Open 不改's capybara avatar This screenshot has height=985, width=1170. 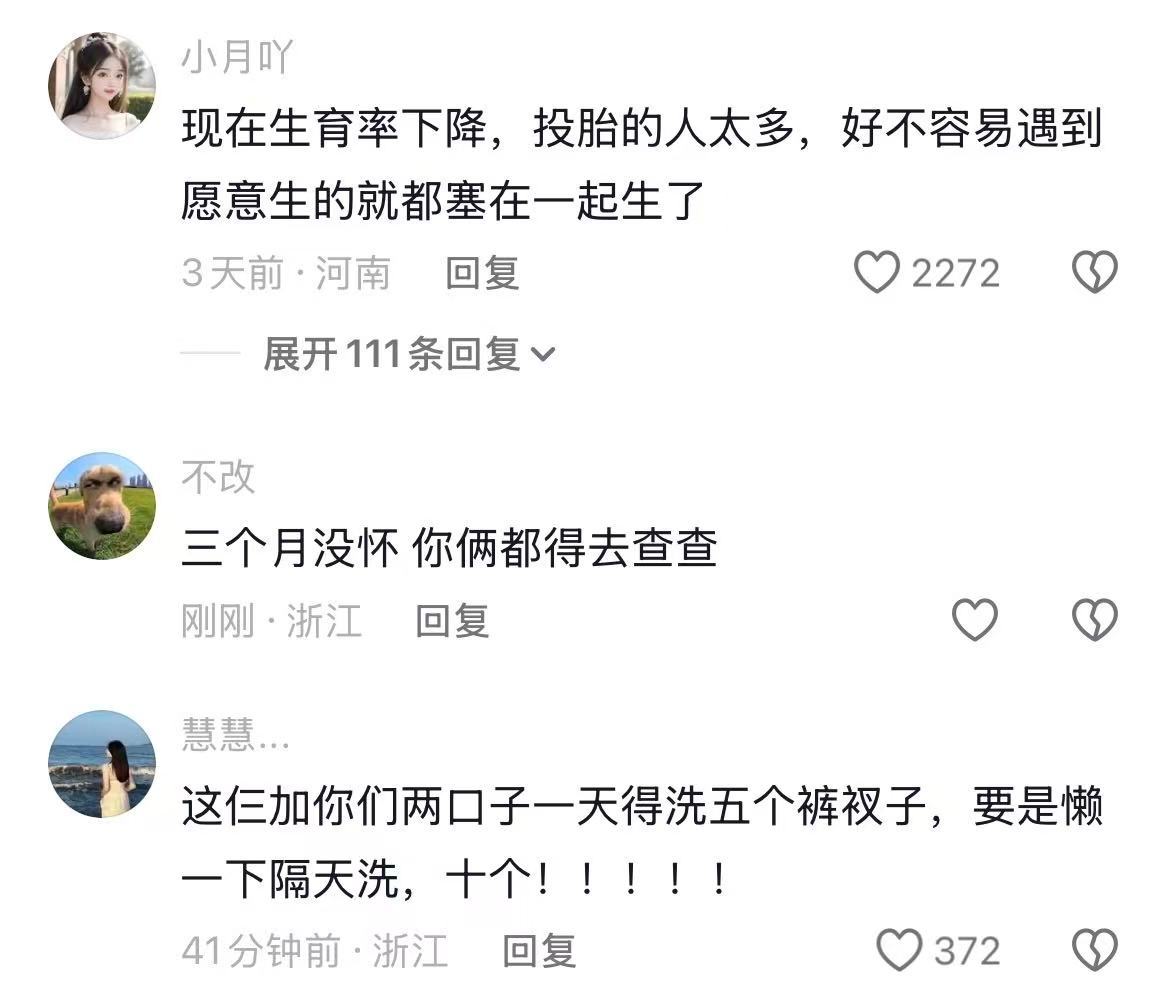coord(102,506)
